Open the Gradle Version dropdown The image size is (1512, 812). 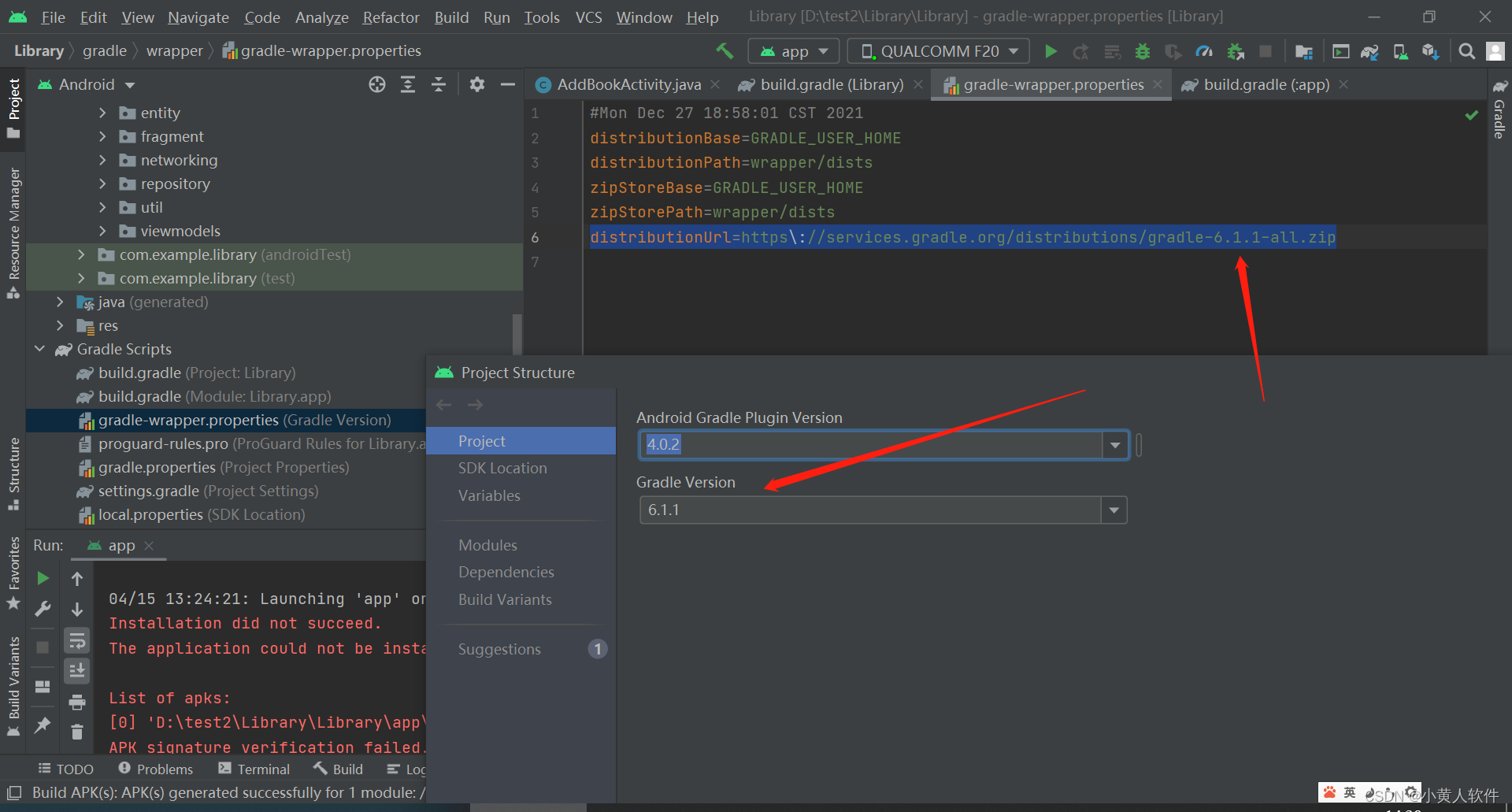(x=1114, y=510)
